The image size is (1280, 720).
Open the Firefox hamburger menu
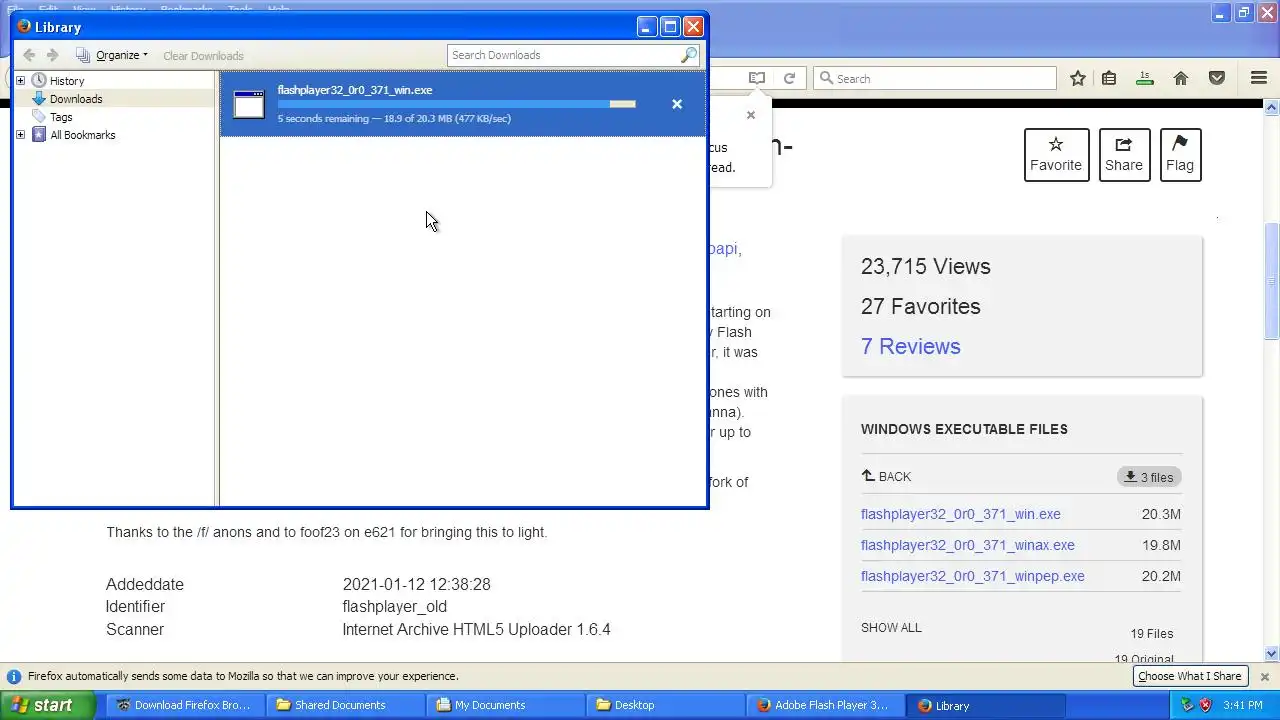pos(1259,78)
